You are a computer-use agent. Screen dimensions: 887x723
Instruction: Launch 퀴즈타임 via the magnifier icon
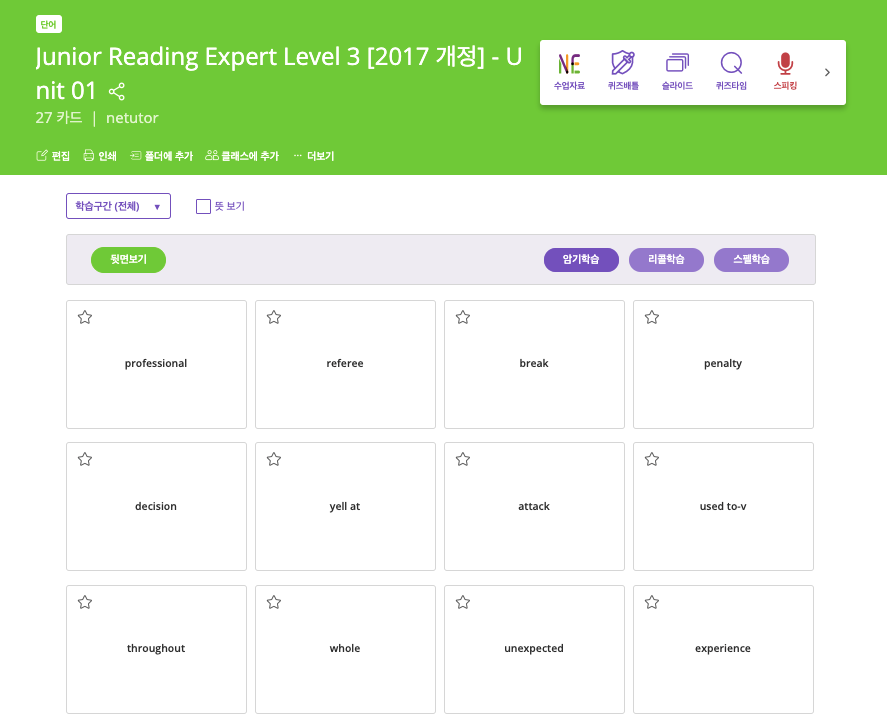click(x=731, y=71)
